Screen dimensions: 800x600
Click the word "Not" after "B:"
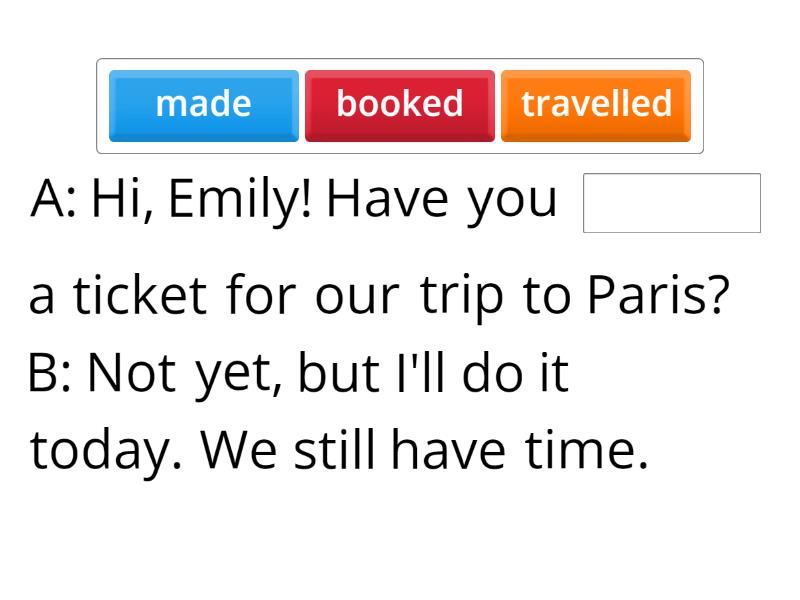tap(131, 374)
